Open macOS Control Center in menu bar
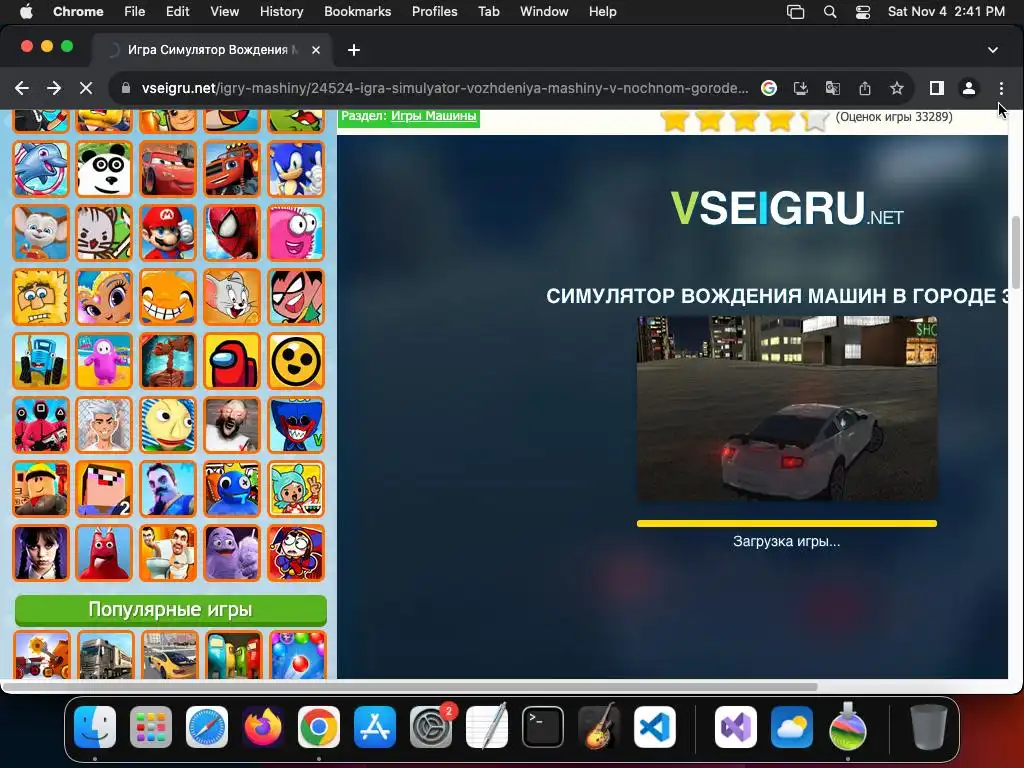Image resolution: width=1024 pixels, height=768 pixels. point(863,11)
